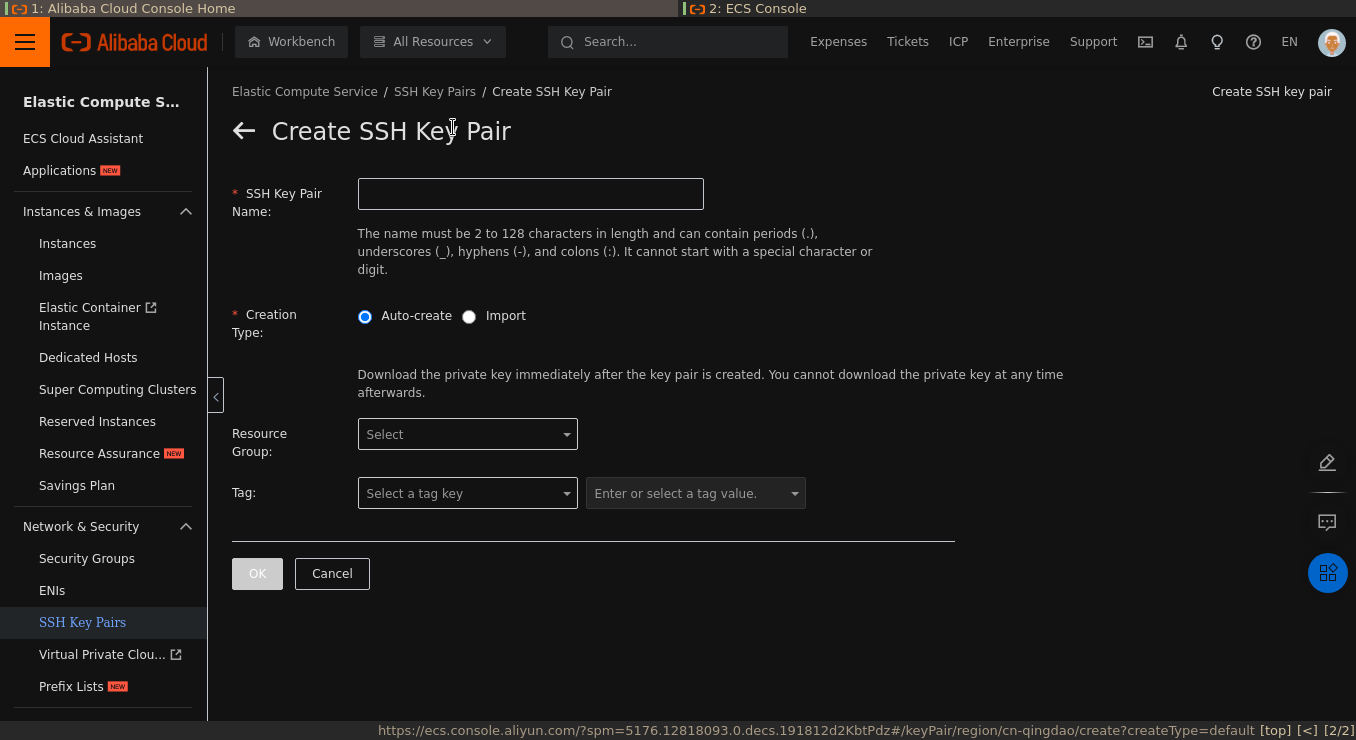Screen dimensions: 1356x740
Task: Open the help question mark icon
Action: 1253,42
